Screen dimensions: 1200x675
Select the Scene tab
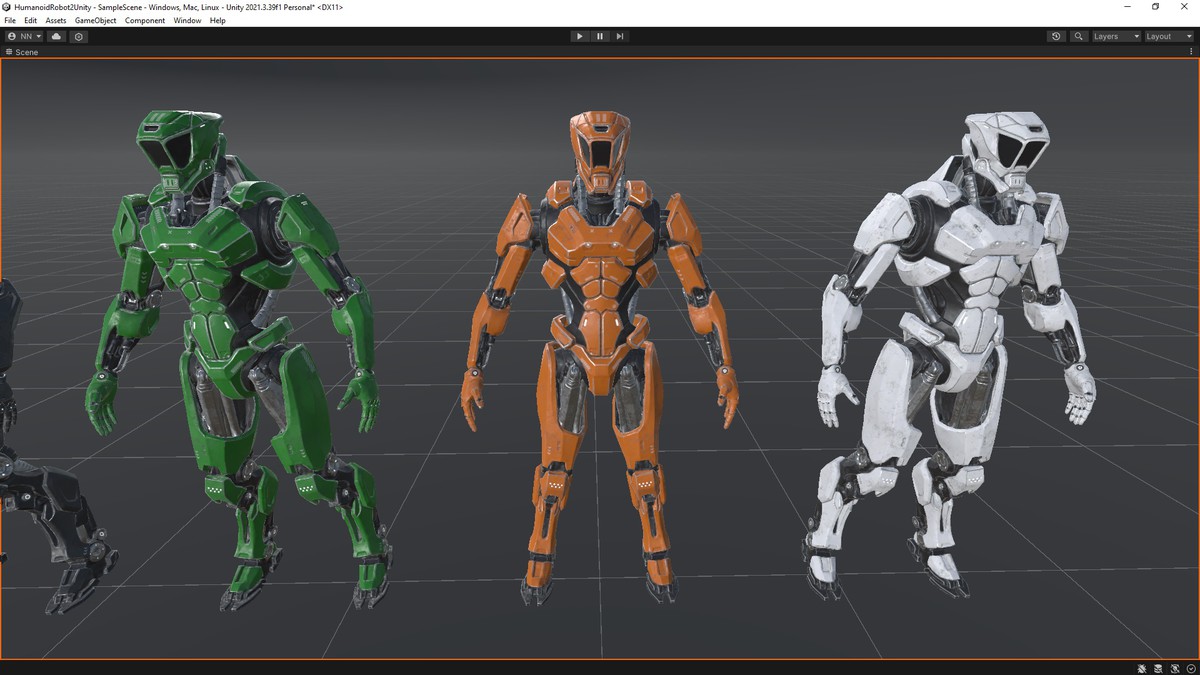click(27, 52)
